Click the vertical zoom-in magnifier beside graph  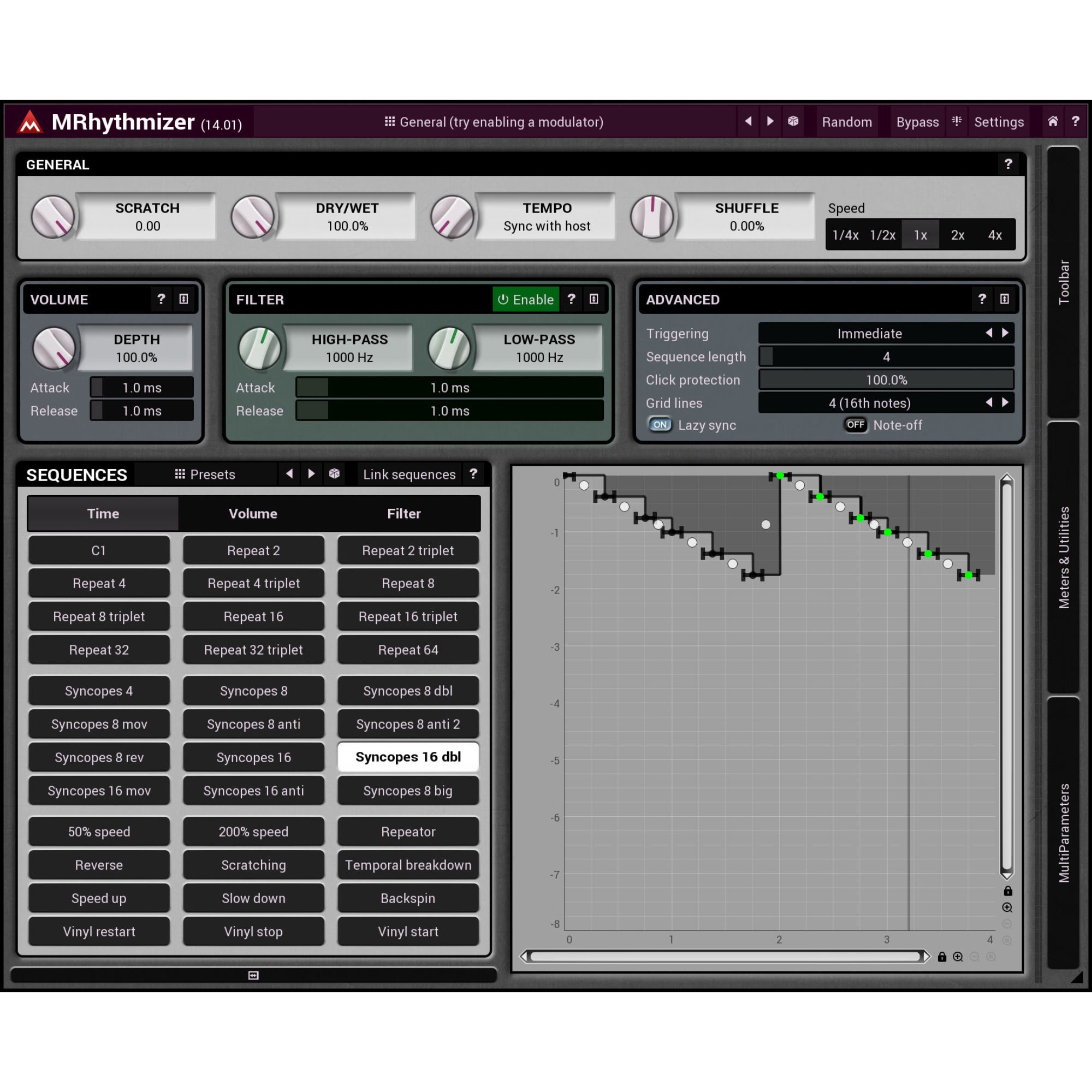(1007, 907)
